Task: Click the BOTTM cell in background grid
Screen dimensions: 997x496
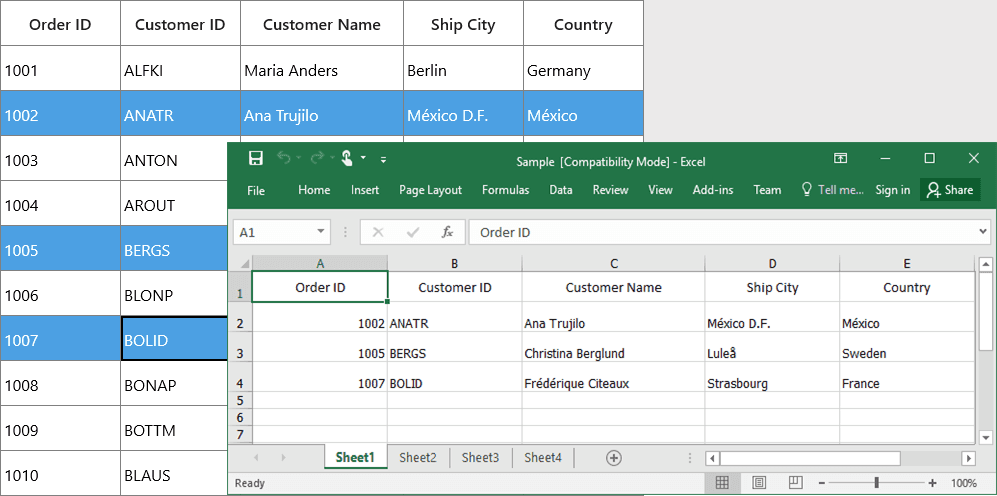Action: point(174,430)
